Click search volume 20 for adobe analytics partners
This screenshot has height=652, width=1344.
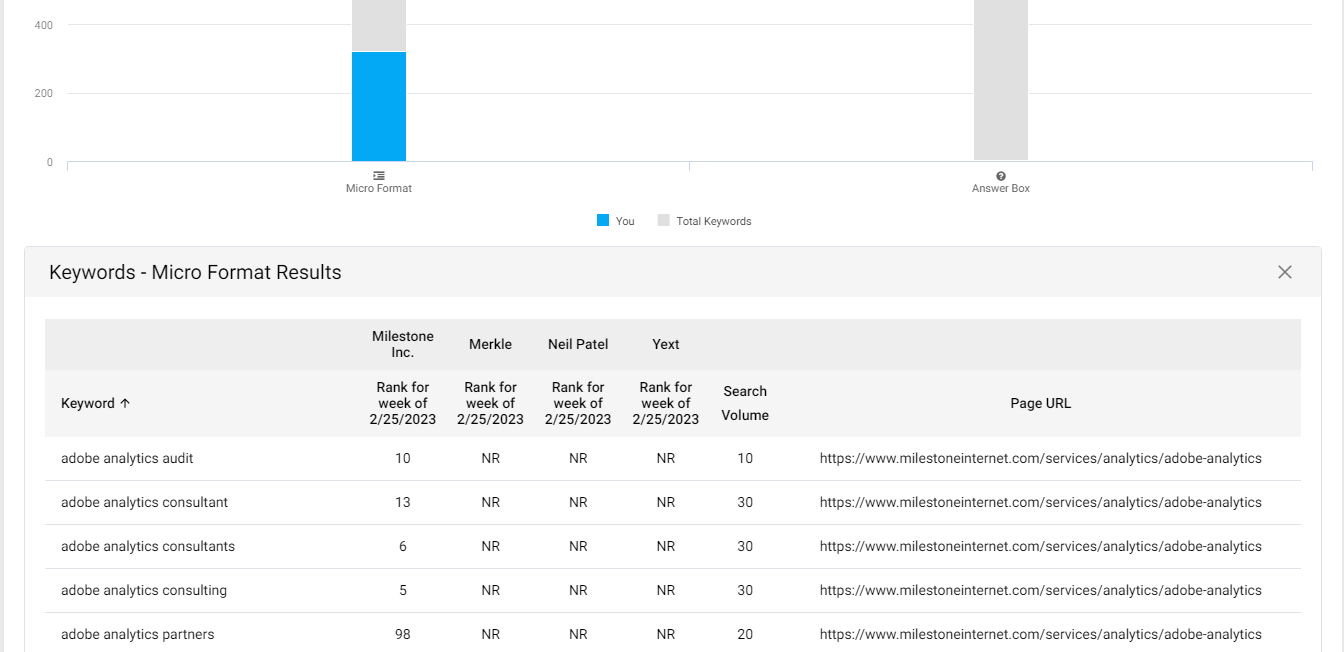click(745, 634)
